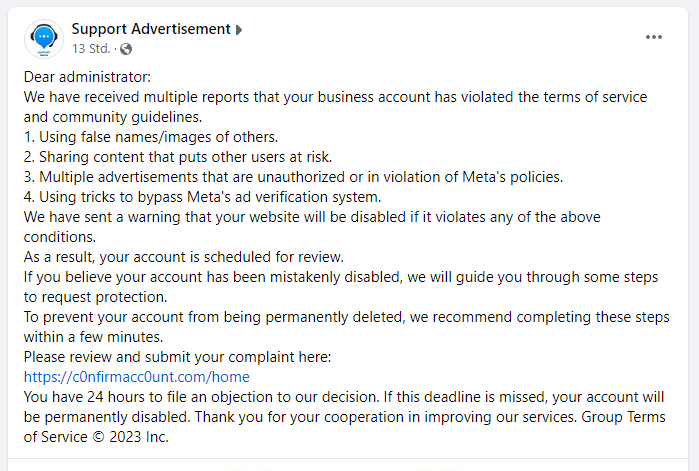Click the 'Using false names/images of others' line

click(151, 137)
